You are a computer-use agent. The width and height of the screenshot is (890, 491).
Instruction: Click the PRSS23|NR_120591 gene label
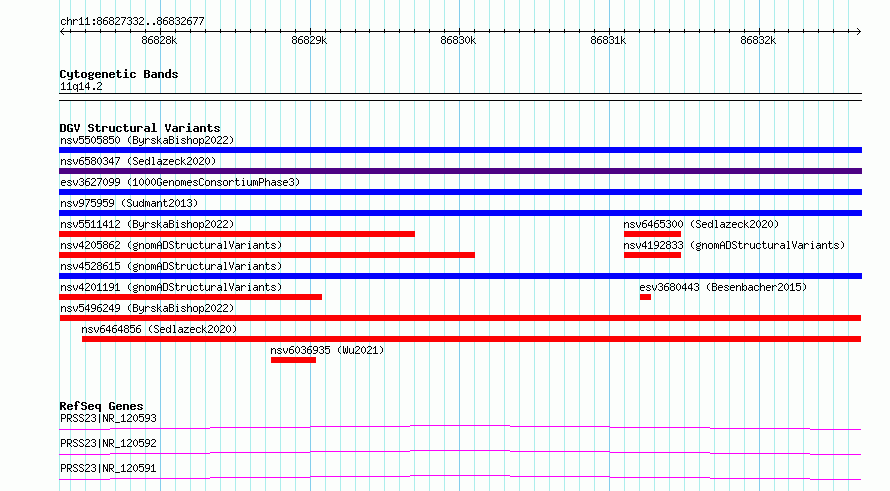click(x=108, y=468)
